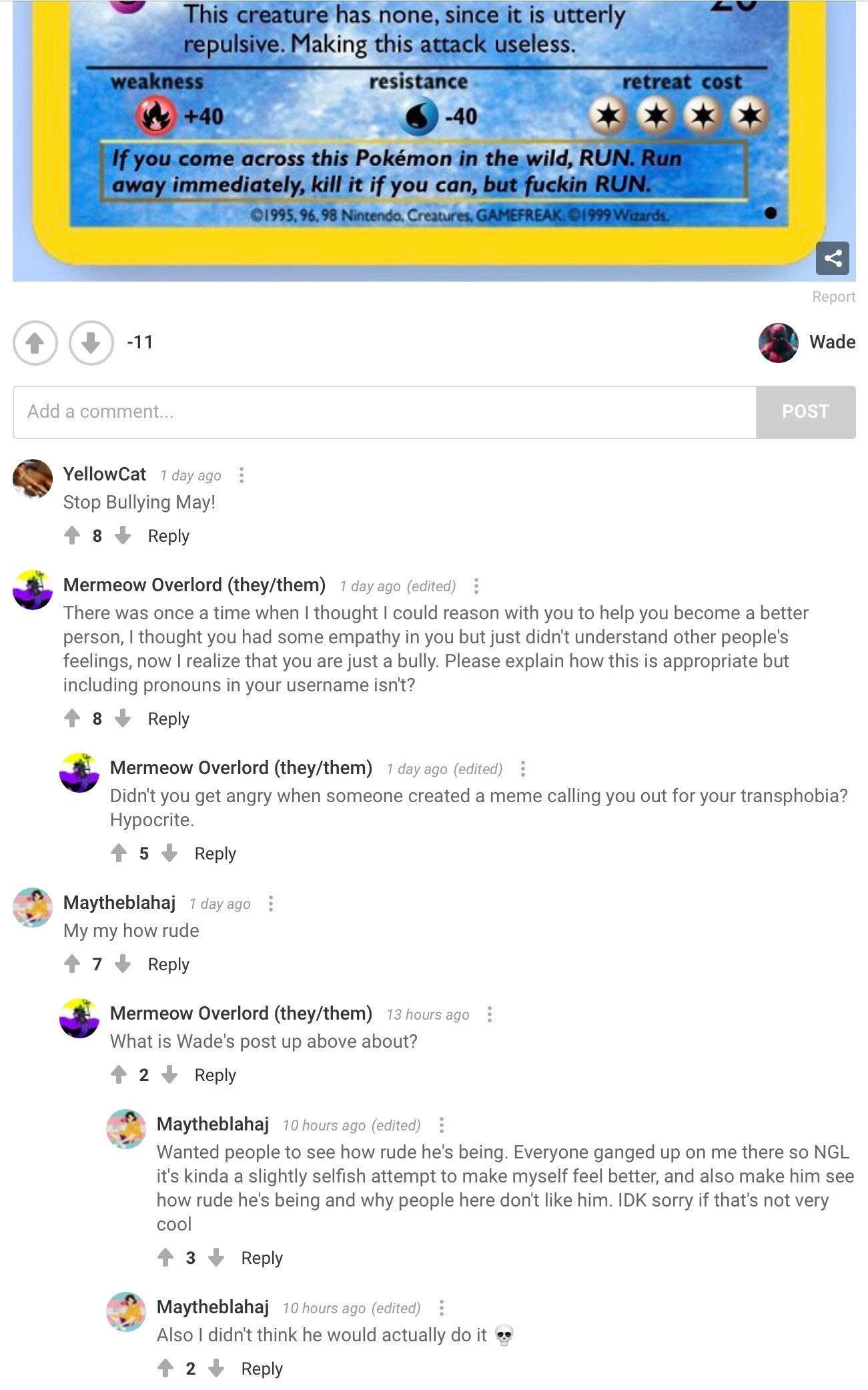
Task: Open Wade's profile avatar
Action: pos(778,343)
